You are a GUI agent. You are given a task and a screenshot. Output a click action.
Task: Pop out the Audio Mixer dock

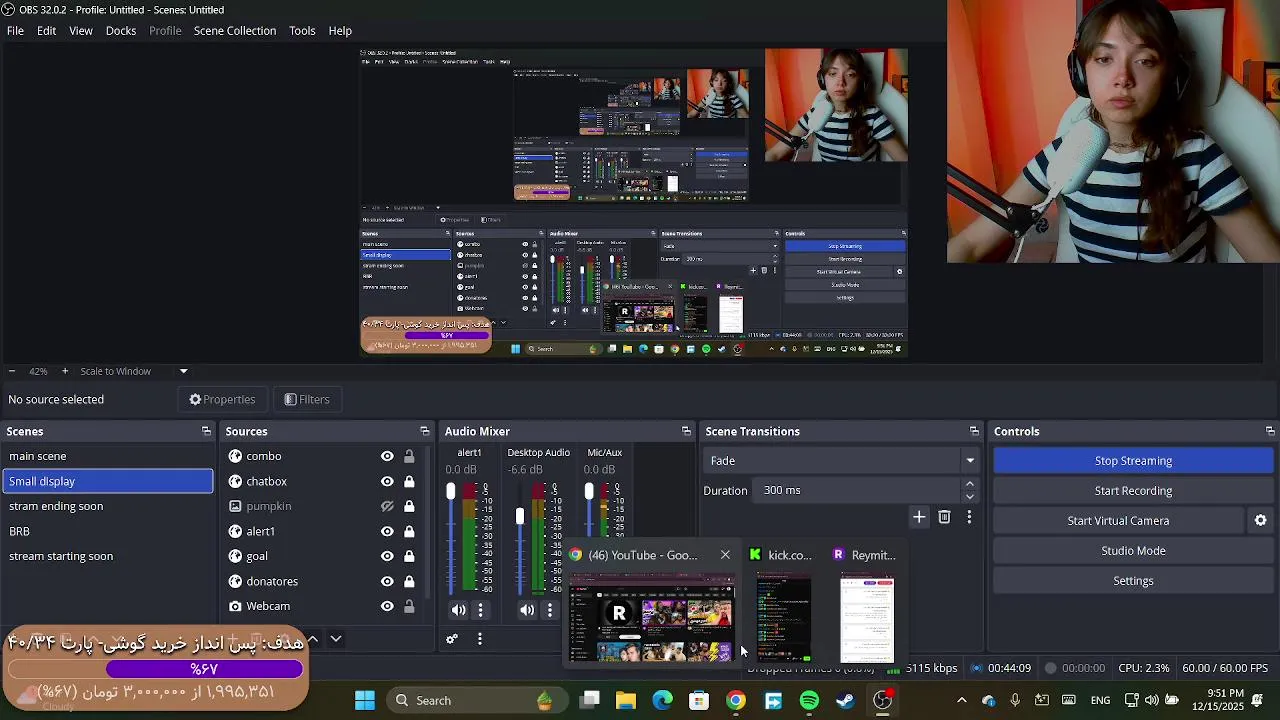[686, 431]
